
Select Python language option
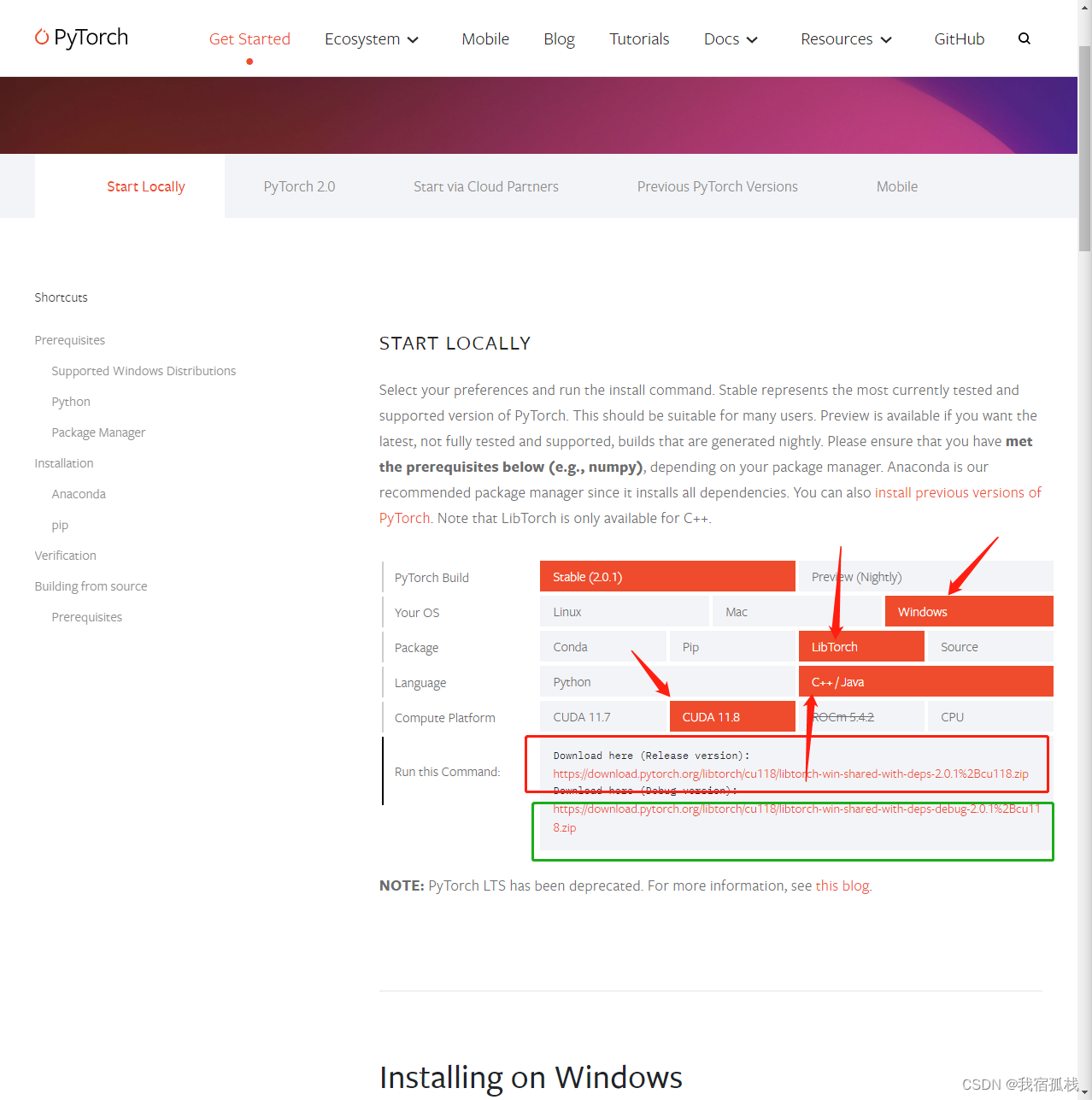(x=667, y=682)
